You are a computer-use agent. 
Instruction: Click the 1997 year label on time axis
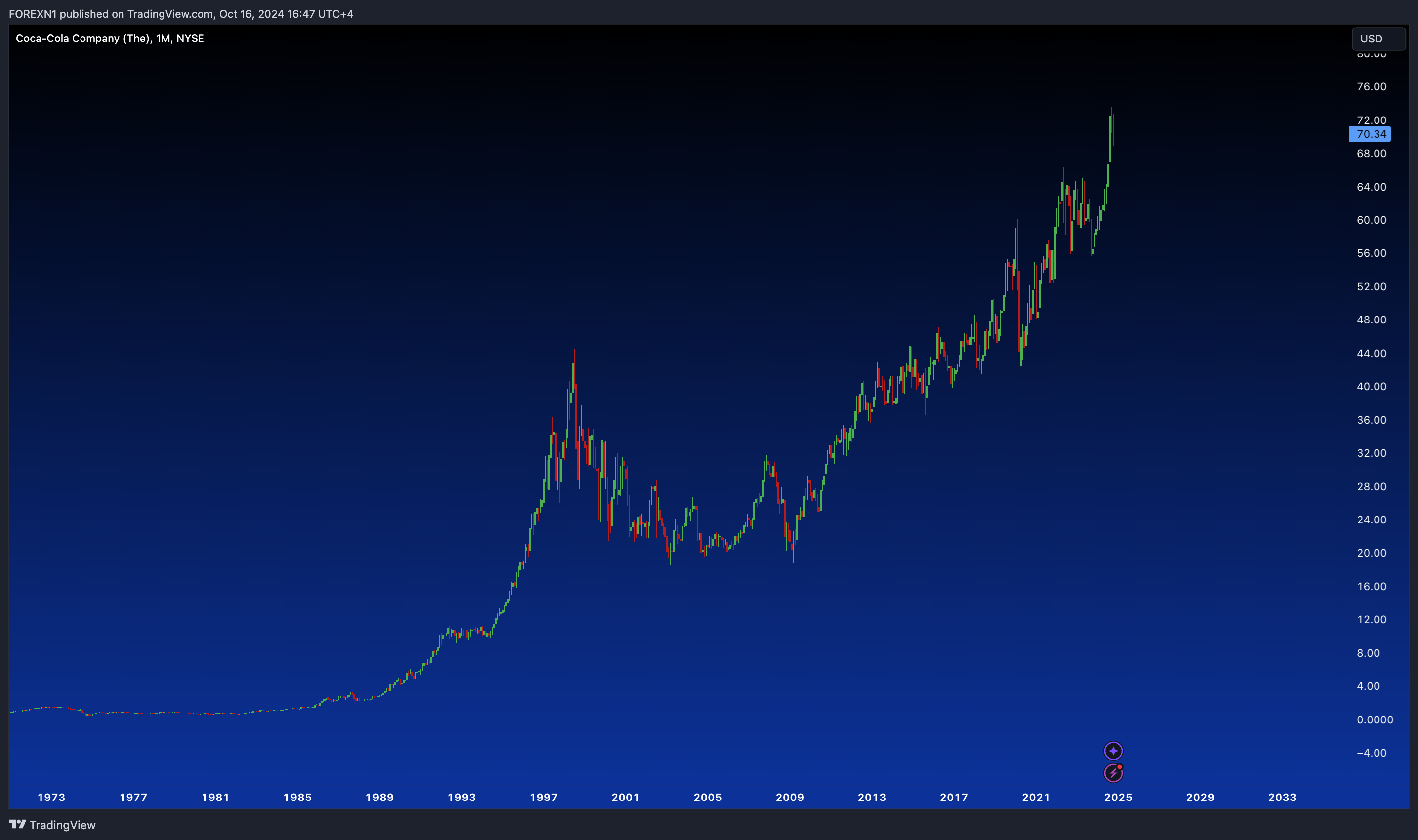pyautogui.click(x=543, y=797)
